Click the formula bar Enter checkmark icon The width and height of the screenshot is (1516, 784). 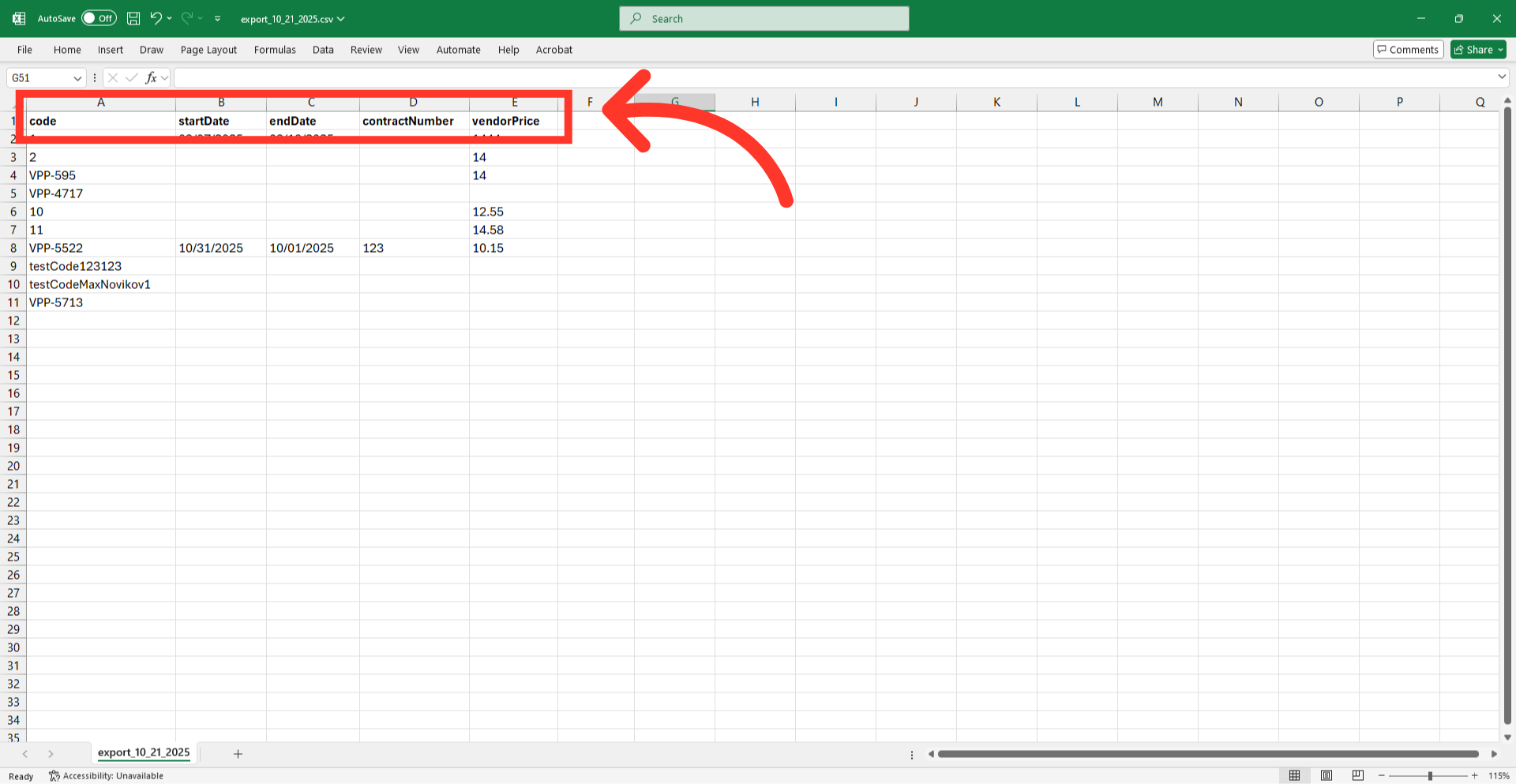click(x=131, y=77)
